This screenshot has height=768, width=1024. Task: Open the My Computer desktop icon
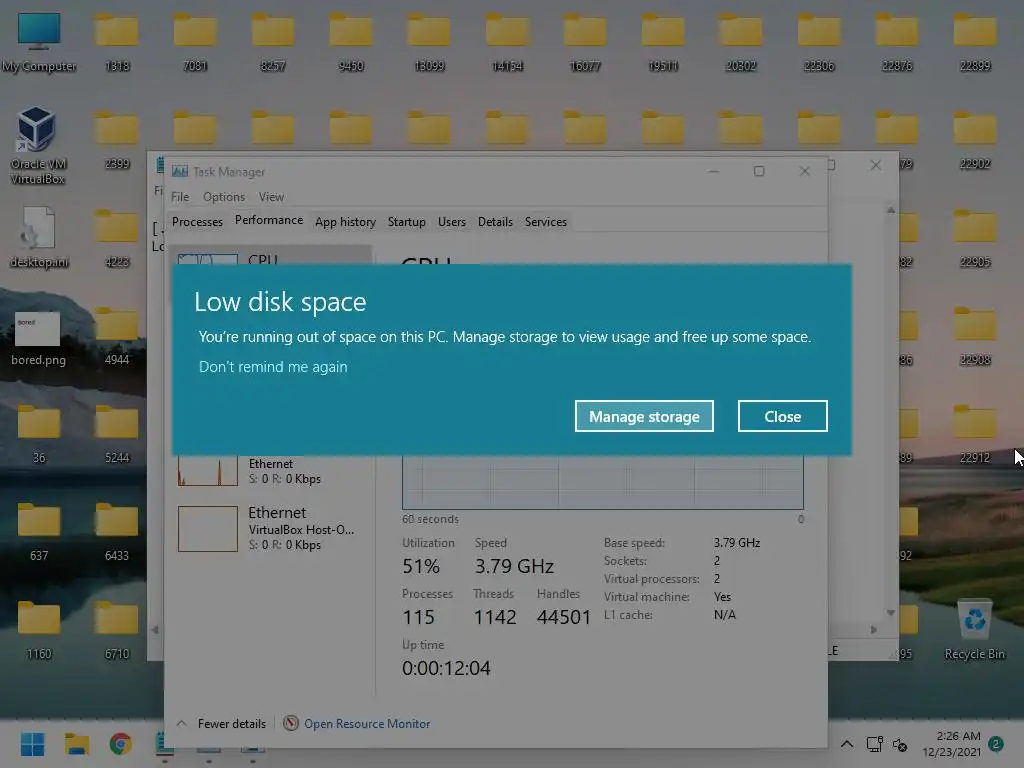[x=39, y=42]
